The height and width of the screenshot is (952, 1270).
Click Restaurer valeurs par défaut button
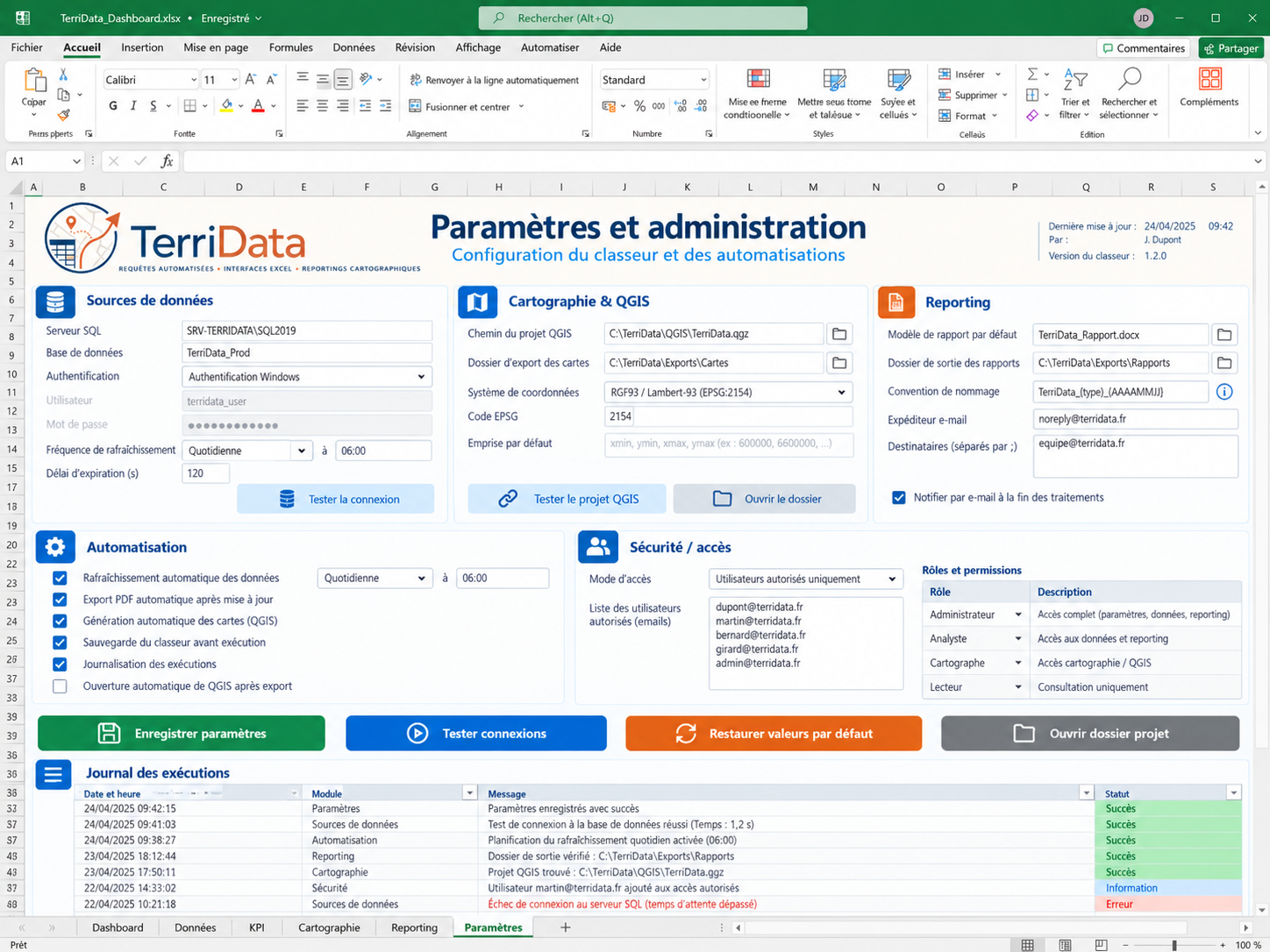[x=774, y=734]
